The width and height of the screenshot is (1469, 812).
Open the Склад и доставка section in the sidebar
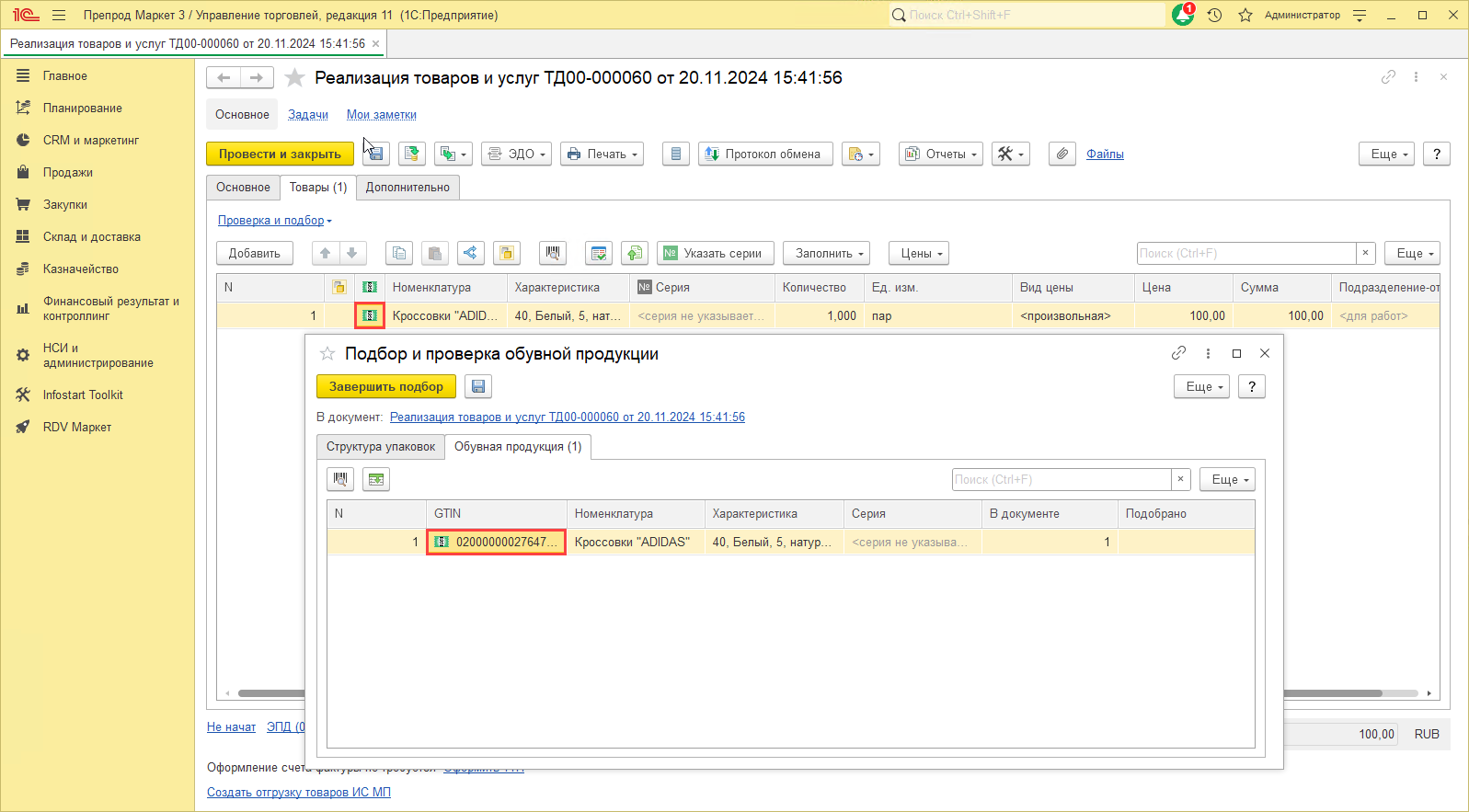[92, 237]
